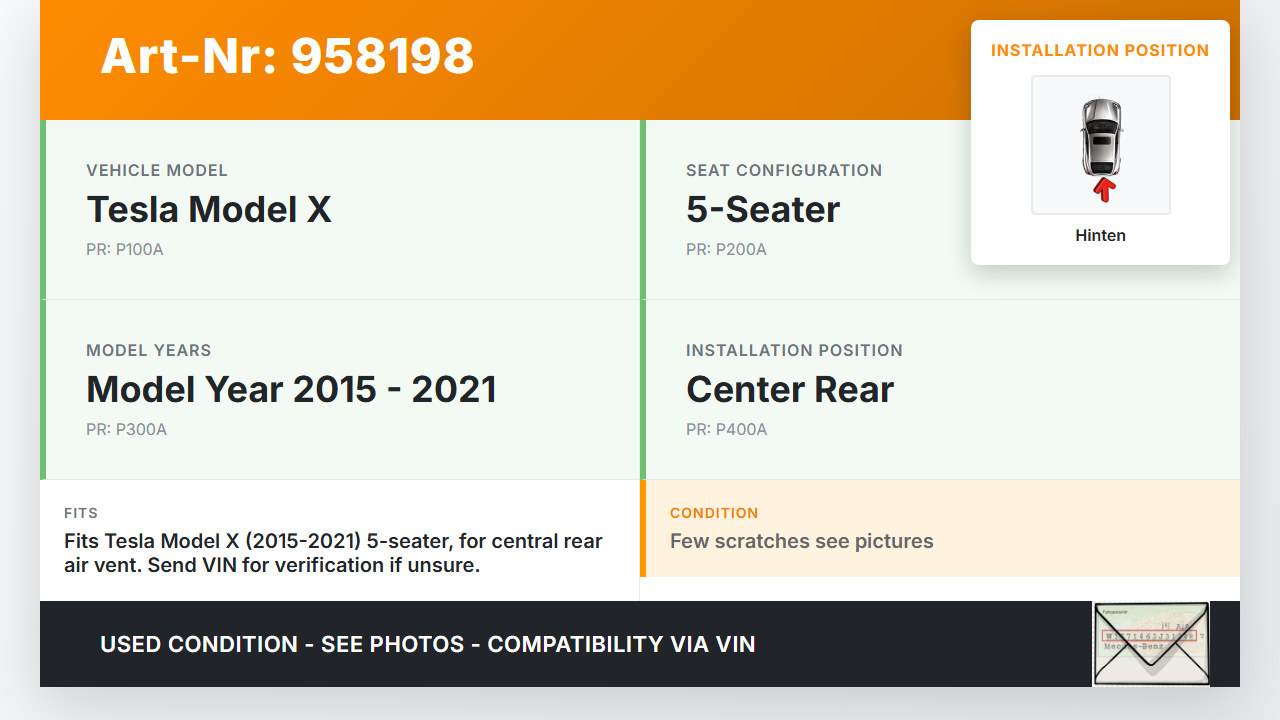Screen dimensions: 1280x720
Task: Click the 'PR: P200A' code
Action: [726, 250]
